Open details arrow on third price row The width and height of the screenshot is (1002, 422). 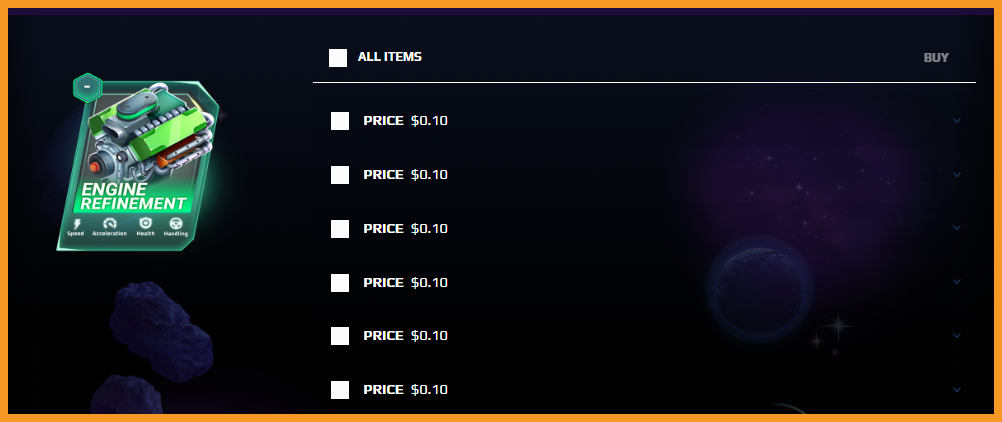coord(957,228)
